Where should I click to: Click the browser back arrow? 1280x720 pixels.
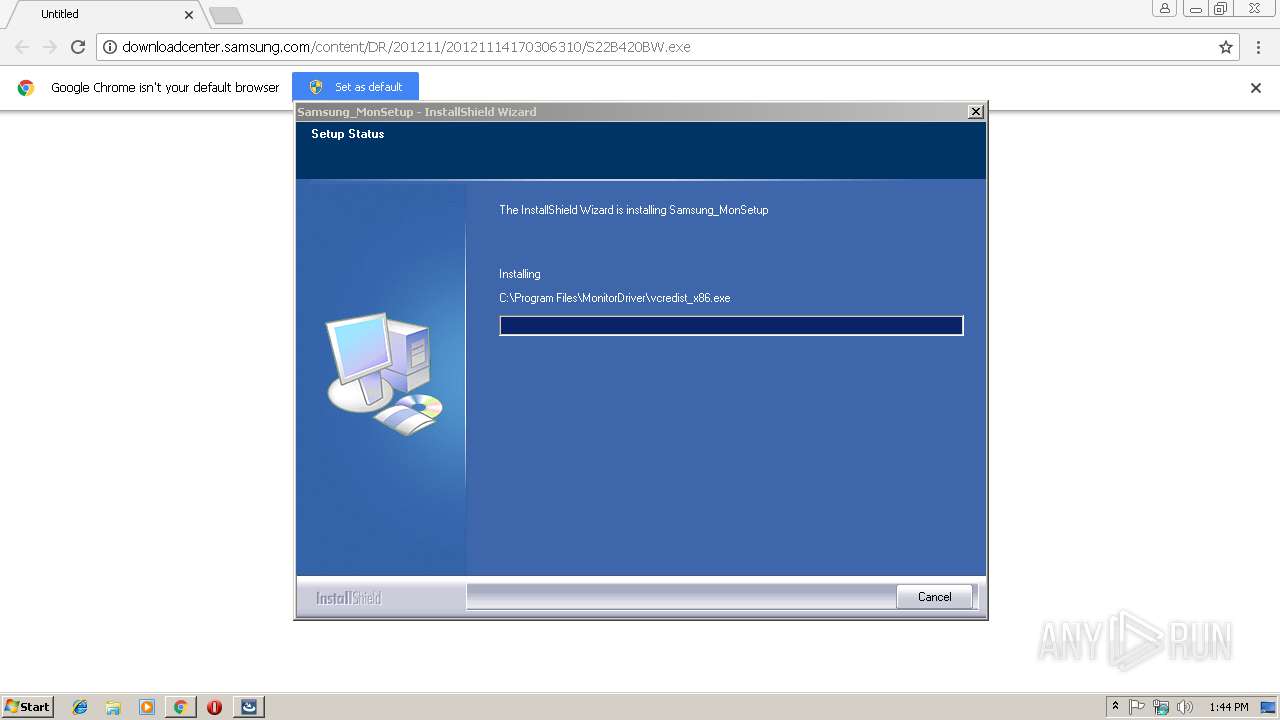(x=22, y=47)
